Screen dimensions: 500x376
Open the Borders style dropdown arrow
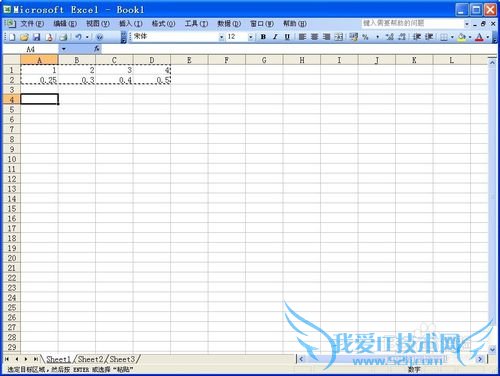[452, 37]
